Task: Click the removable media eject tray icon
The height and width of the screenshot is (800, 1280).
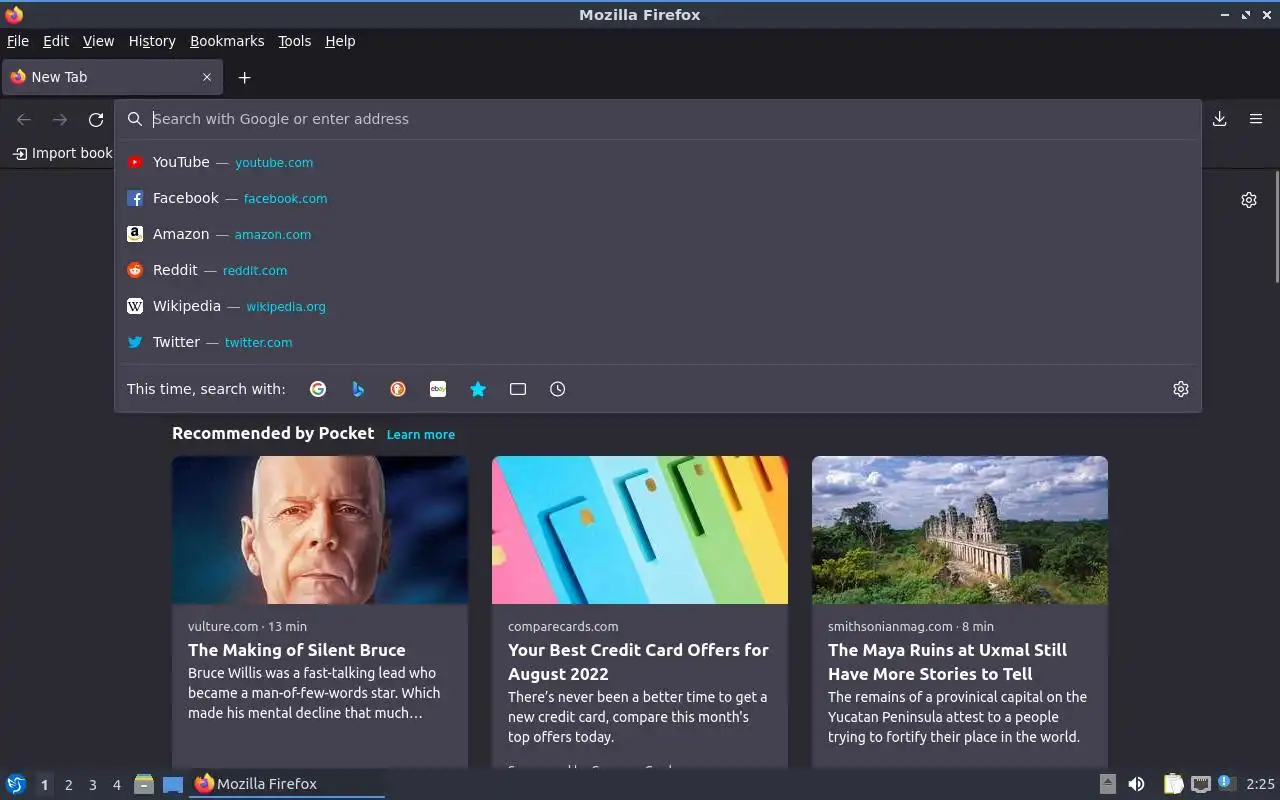Action: pos(1107,784)
